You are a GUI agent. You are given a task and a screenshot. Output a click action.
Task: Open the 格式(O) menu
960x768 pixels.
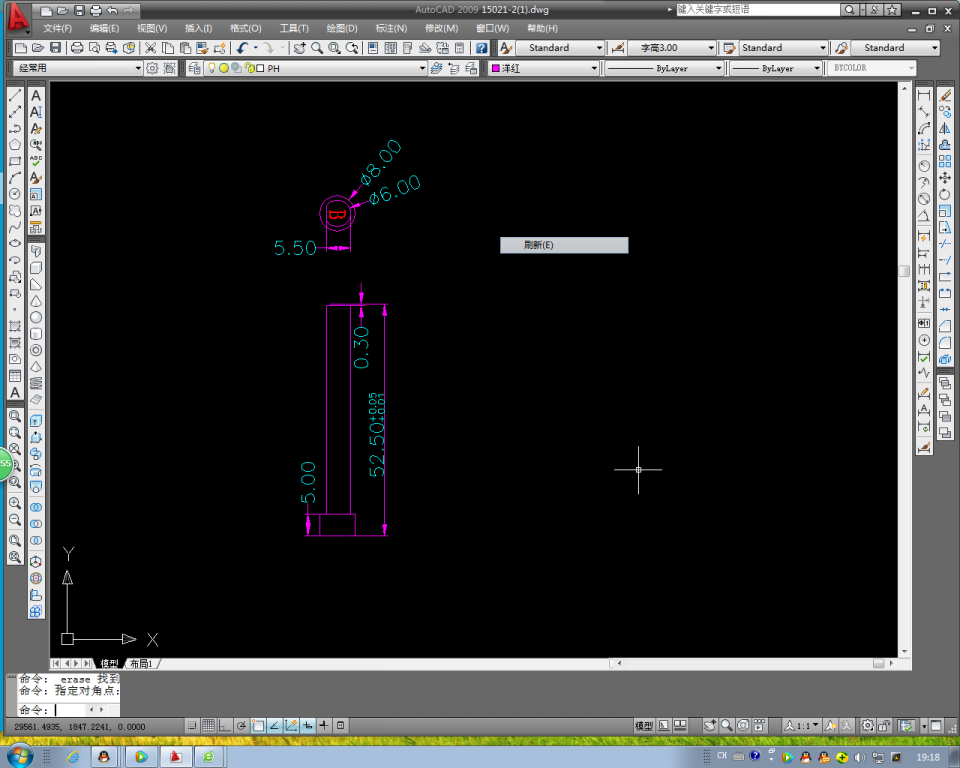[x=245, y=29]
